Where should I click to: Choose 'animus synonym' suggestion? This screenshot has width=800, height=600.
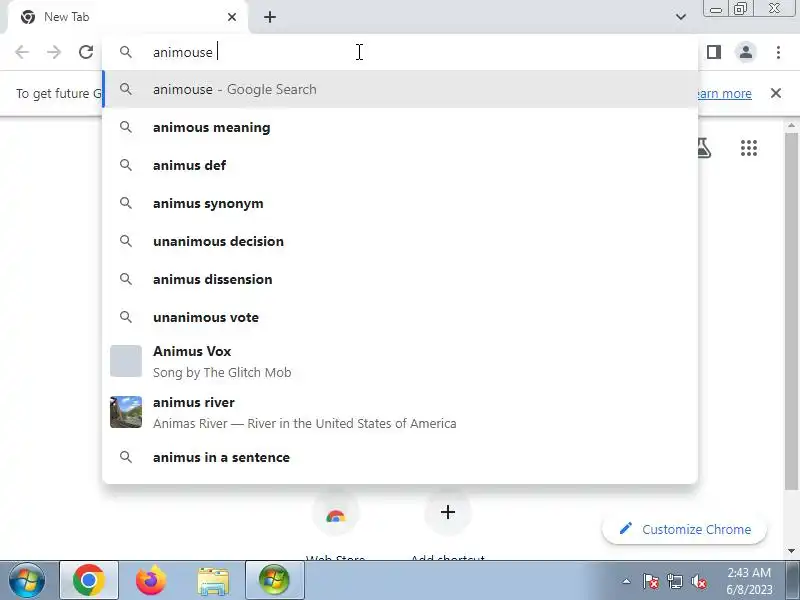click(x=400, y=203)
